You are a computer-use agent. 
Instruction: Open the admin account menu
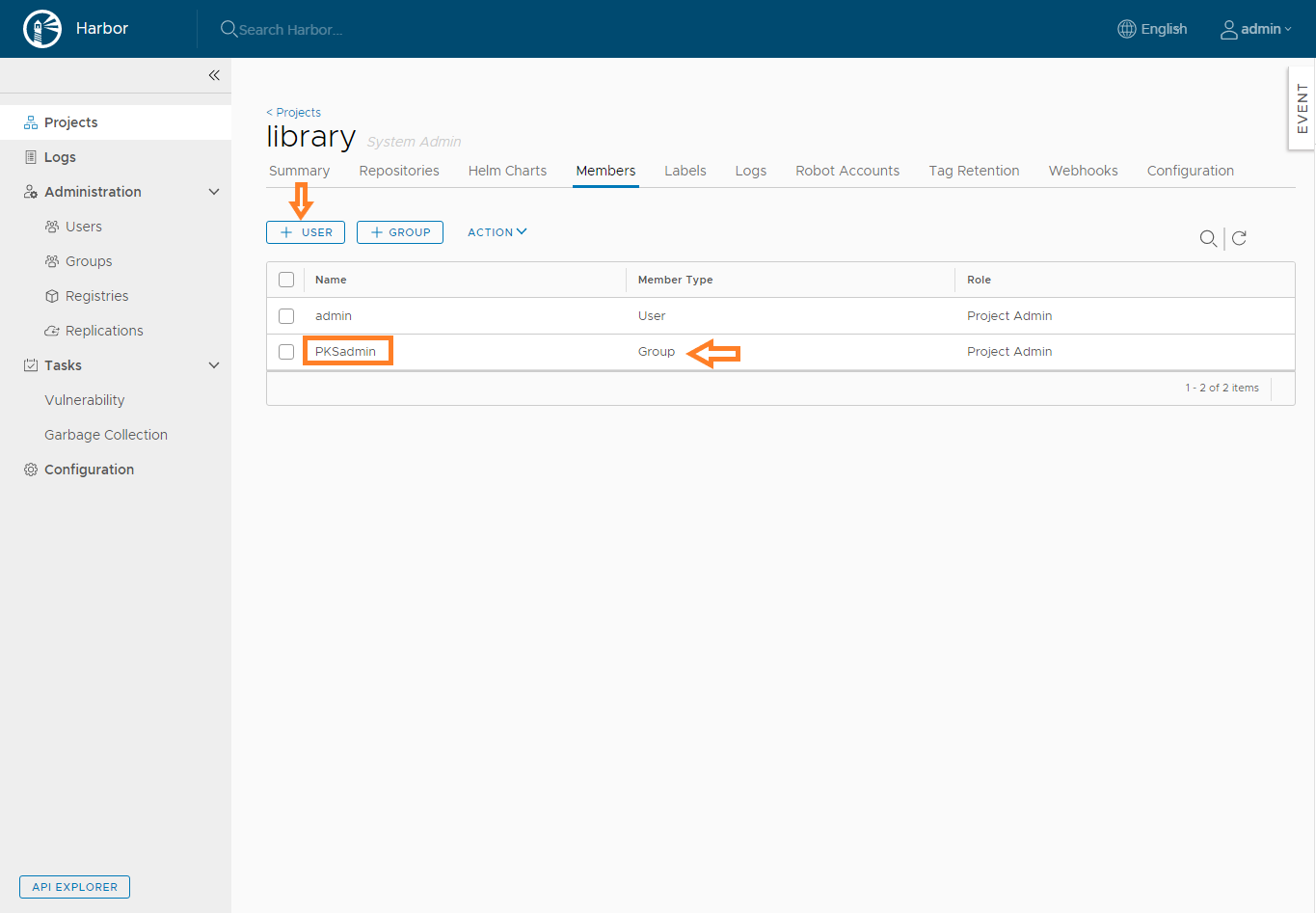(1256, 29)
